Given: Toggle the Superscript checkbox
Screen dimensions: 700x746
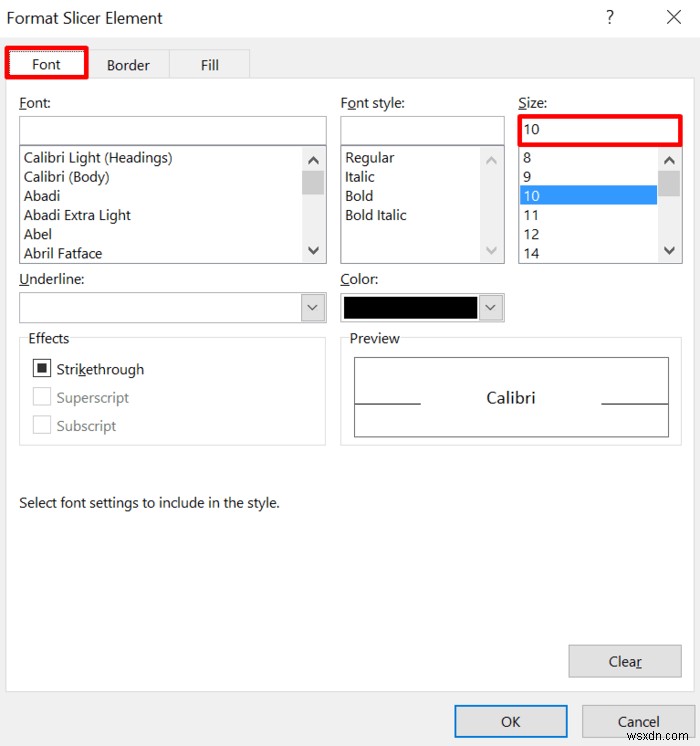Looking at the screenshot, I should pyautogui.click(x=42, y=396).
